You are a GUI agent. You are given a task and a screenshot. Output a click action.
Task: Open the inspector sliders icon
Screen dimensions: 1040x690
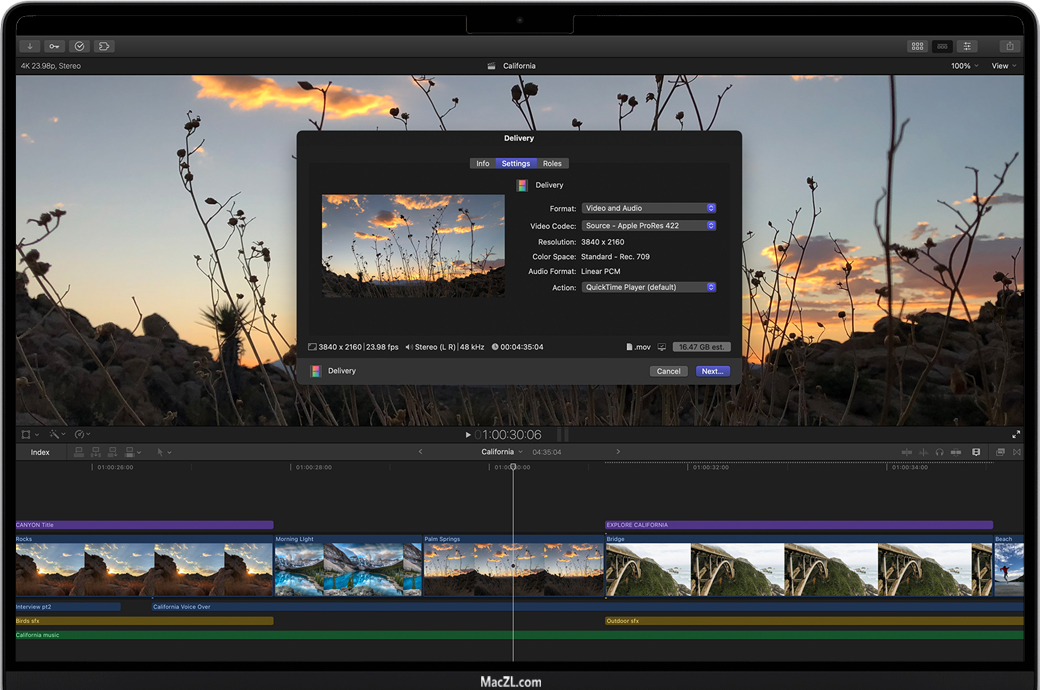967,46
